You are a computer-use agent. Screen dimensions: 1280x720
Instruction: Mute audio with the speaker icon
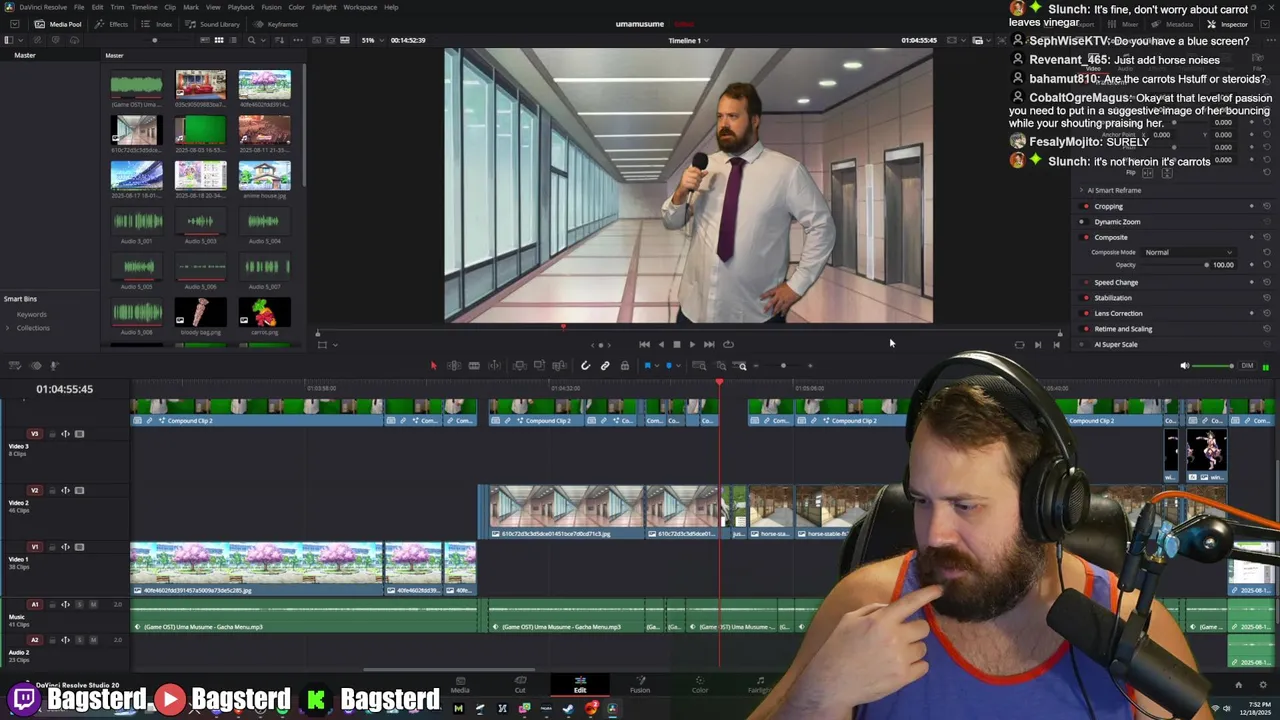pos(1185,366)
